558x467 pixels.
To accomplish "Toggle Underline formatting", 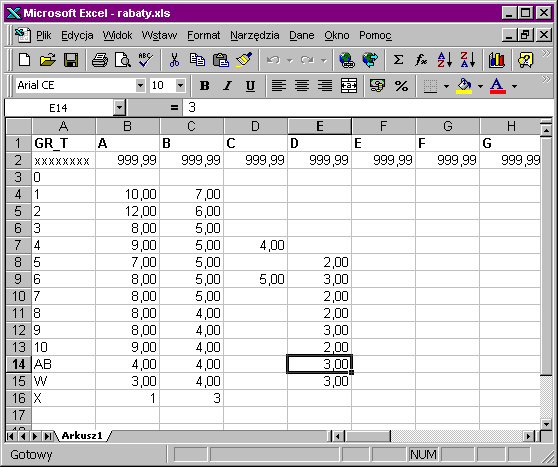I will pyautogui.click(x=251, y=86).
